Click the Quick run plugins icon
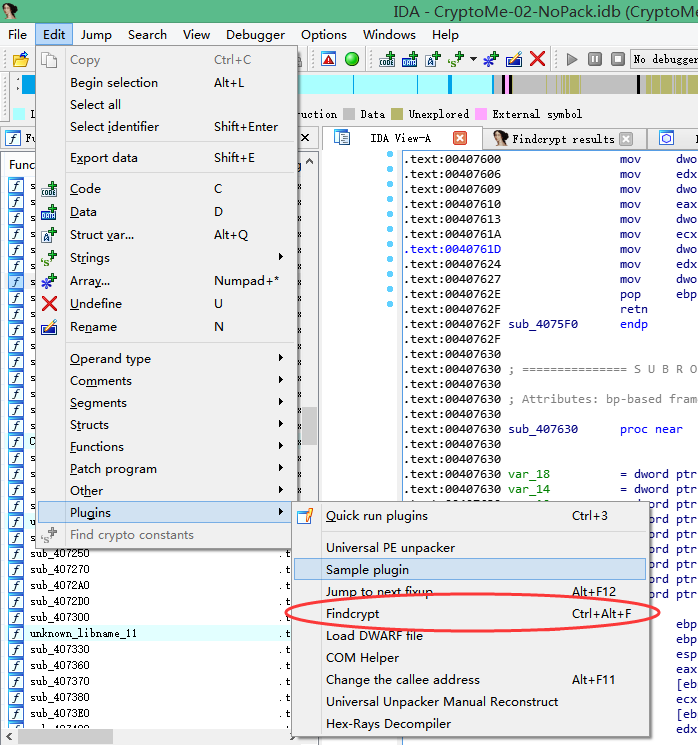 305,516
